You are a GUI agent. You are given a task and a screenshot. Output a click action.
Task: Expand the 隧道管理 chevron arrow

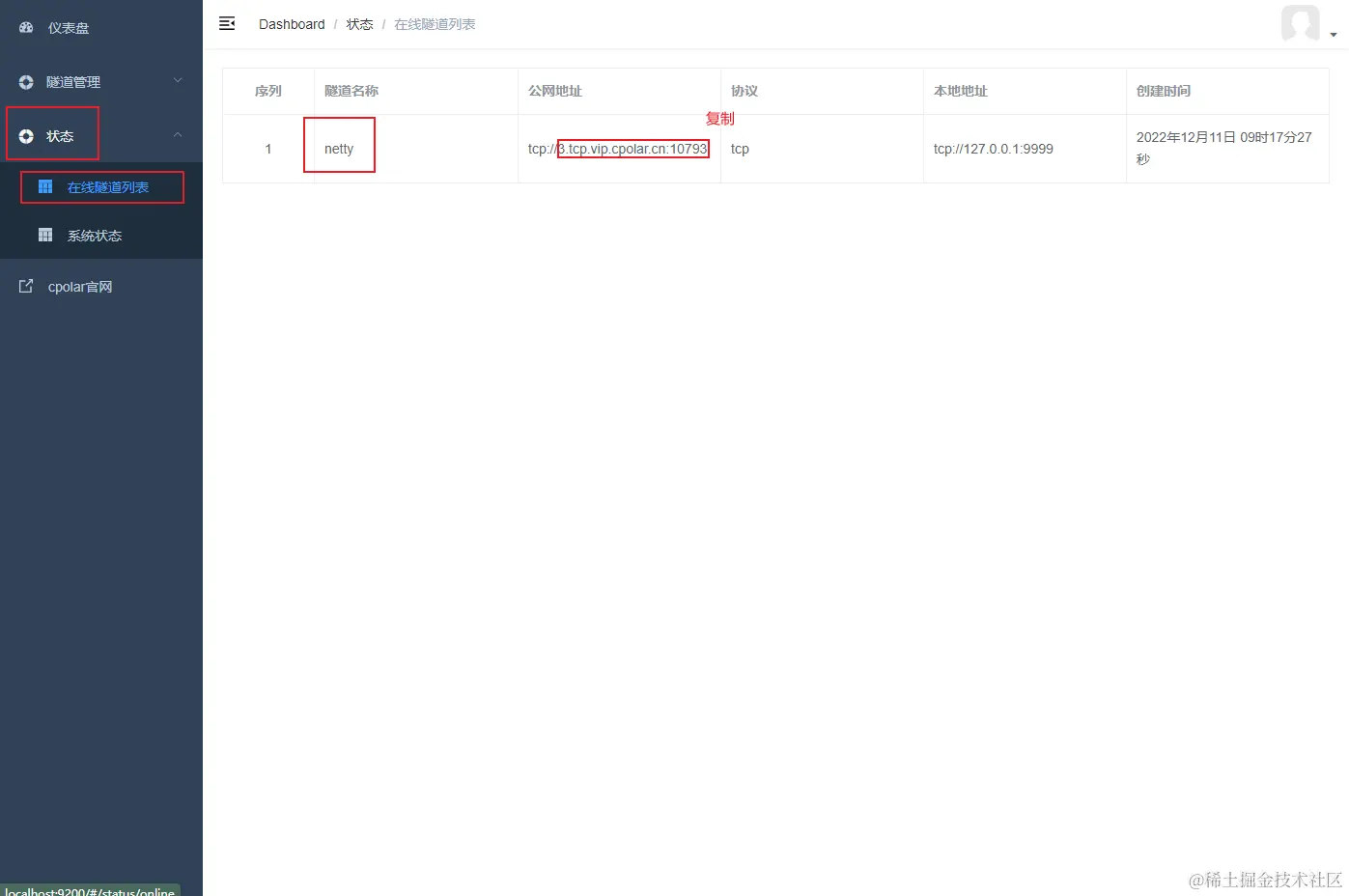pyautogui.click(x=178, y=81)
